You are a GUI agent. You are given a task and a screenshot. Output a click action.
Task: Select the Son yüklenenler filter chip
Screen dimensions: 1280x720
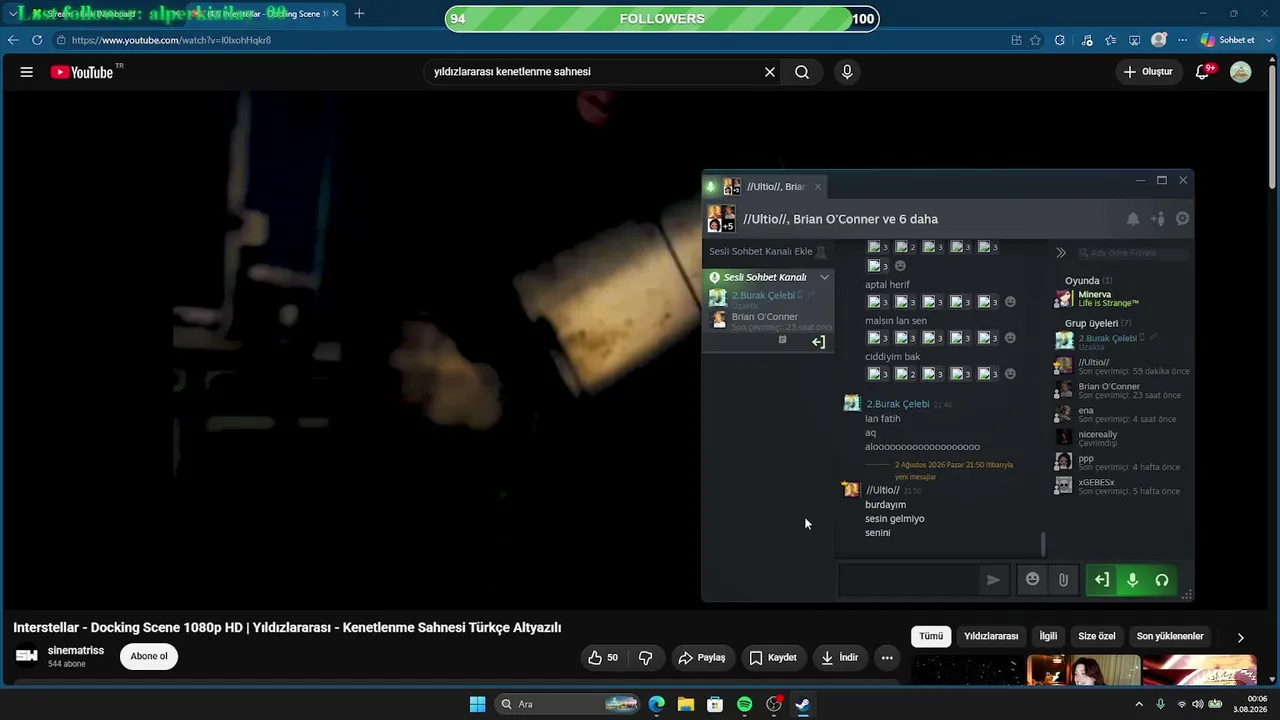(1170, 636)
